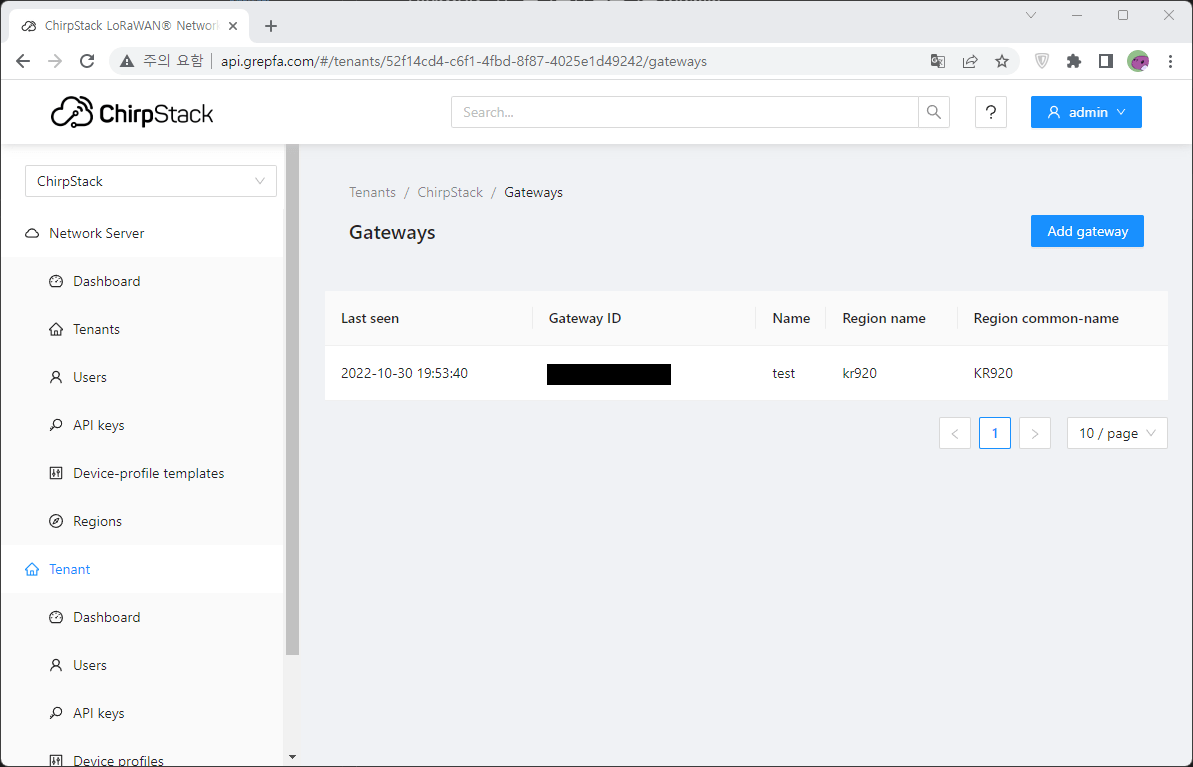Go to Tenants in Network Server menu
Viewport: 1193px width, 767px height.
(96, 329)
